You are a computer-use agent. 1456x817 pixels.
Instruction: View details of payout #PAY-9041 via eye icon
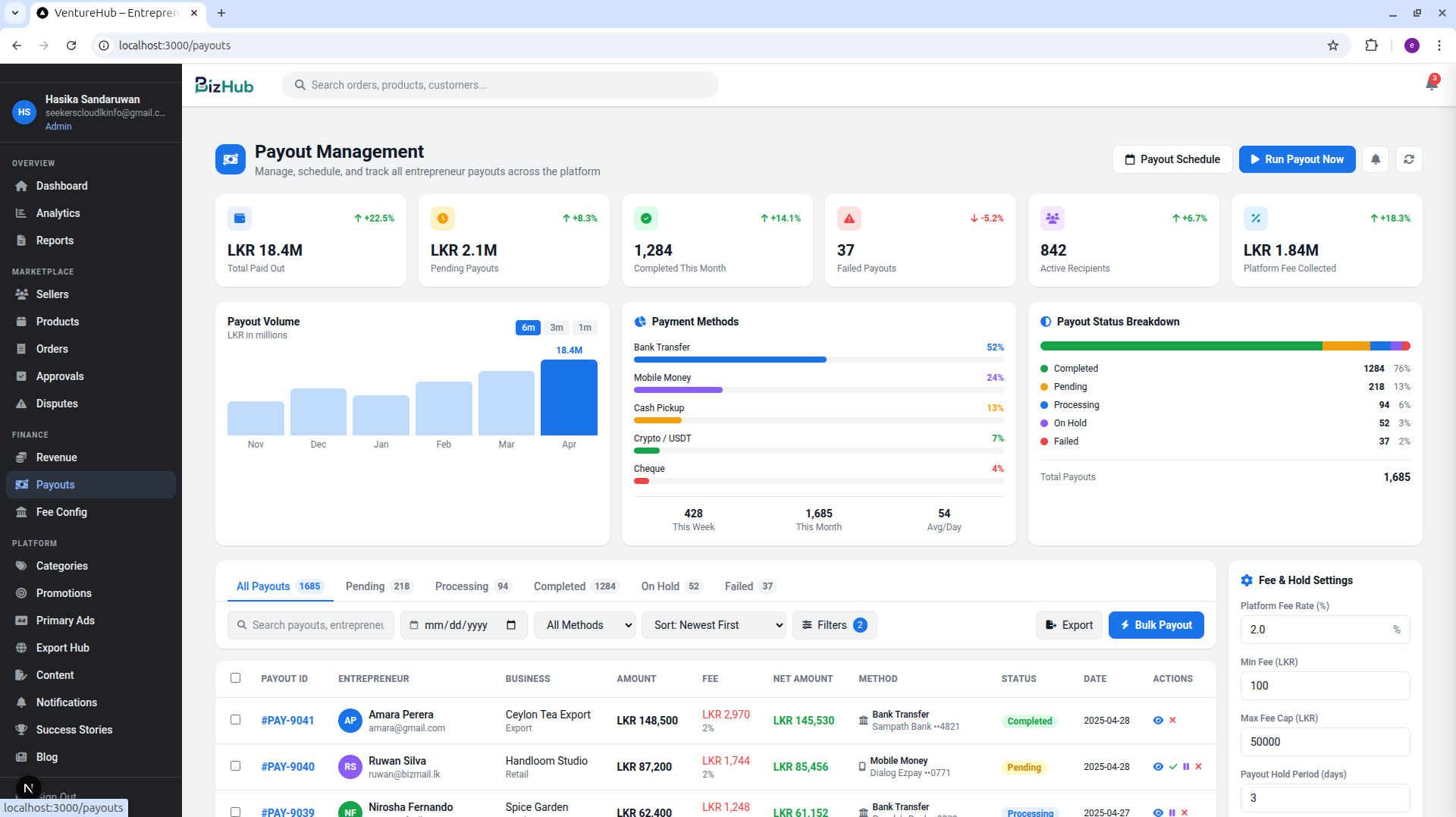pos(1158,721)
